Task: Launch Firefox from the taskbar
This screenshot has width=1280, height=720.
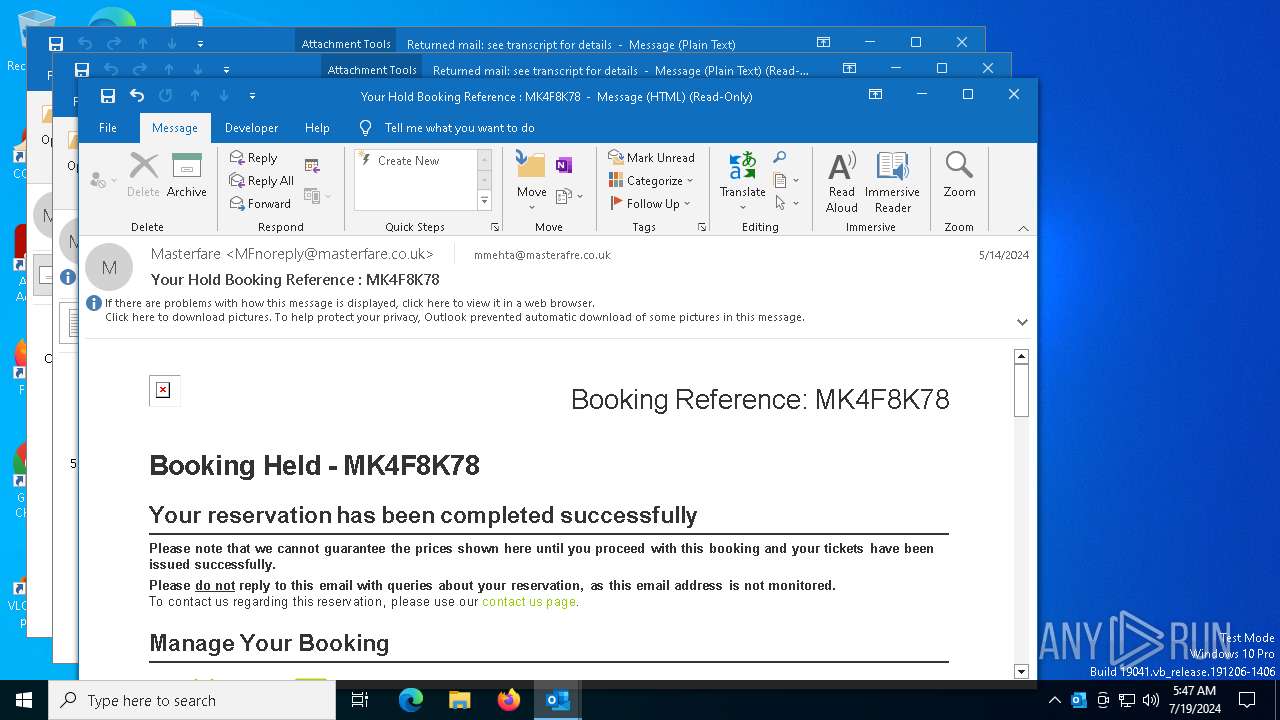Action: pos(508,700)
